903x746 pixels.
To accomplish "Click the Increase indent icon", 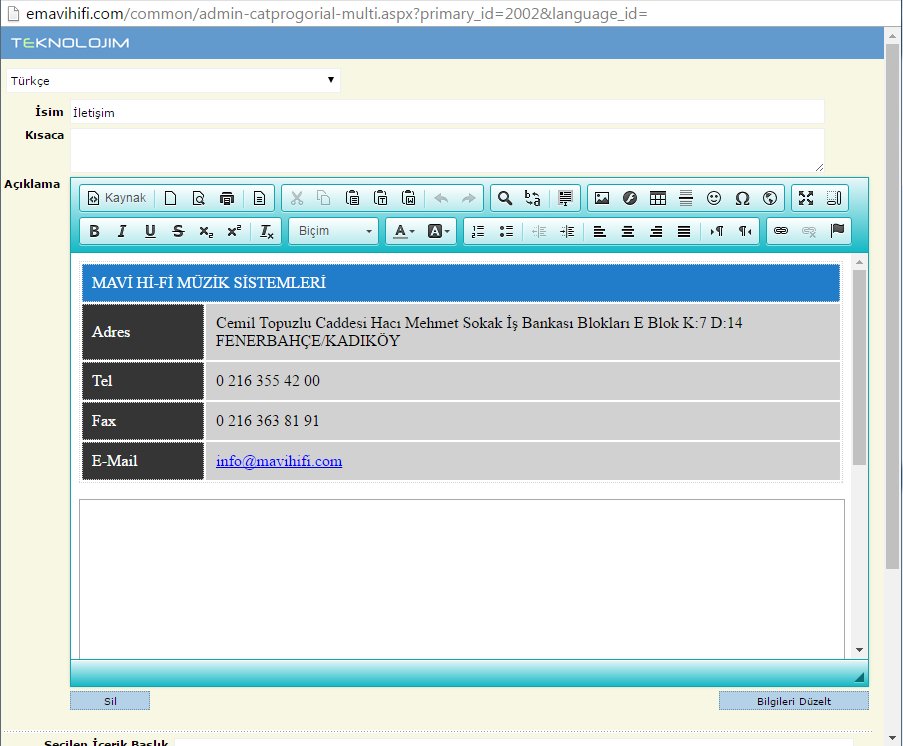I will pyautogui.click(x=567, y=232).
